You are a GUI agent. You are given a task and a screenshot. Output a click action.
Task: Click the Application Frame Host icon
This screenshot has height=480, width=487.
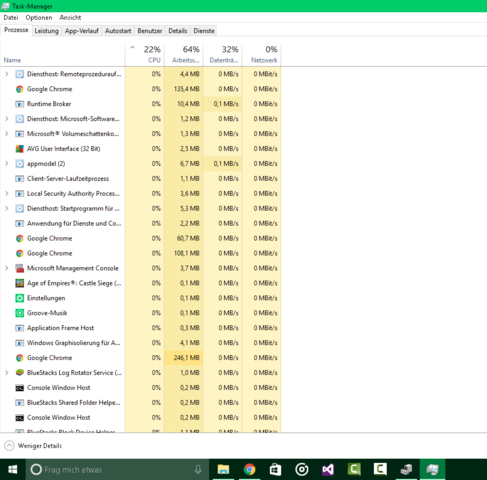(20, 328)
